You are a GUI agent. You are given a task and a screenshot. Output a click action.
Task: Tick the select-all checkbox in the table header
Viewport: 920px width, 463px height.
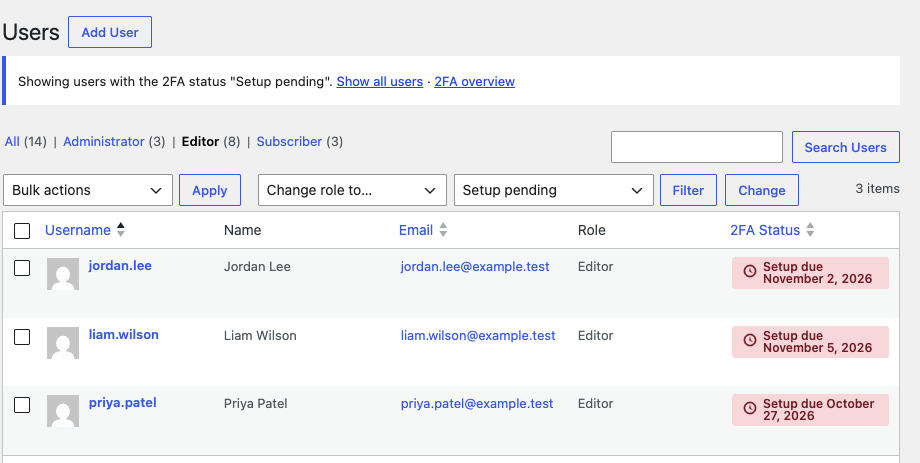(x=22, y=231)
